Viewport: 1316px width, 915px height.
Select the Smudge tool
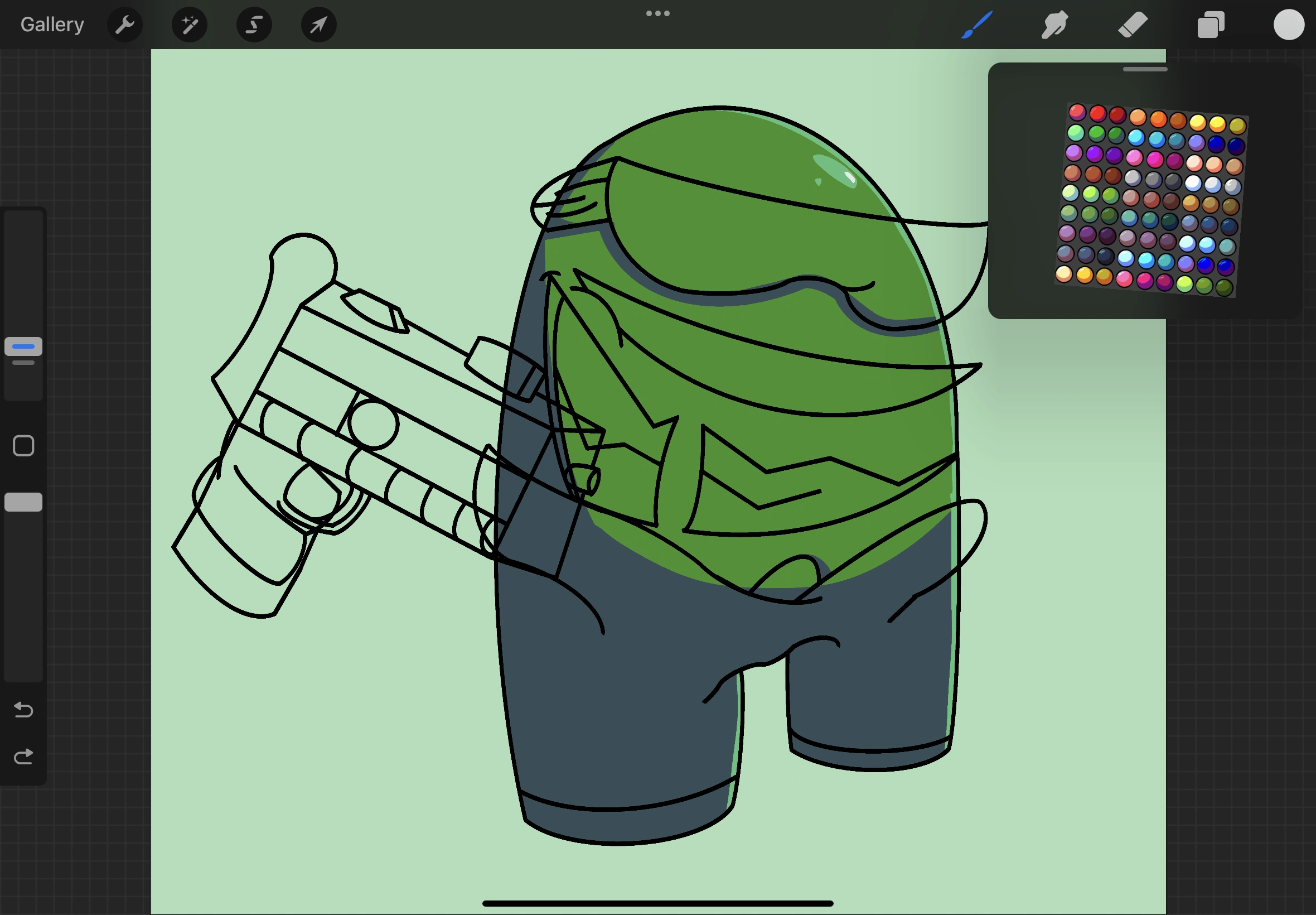(x=1054, y=24)
